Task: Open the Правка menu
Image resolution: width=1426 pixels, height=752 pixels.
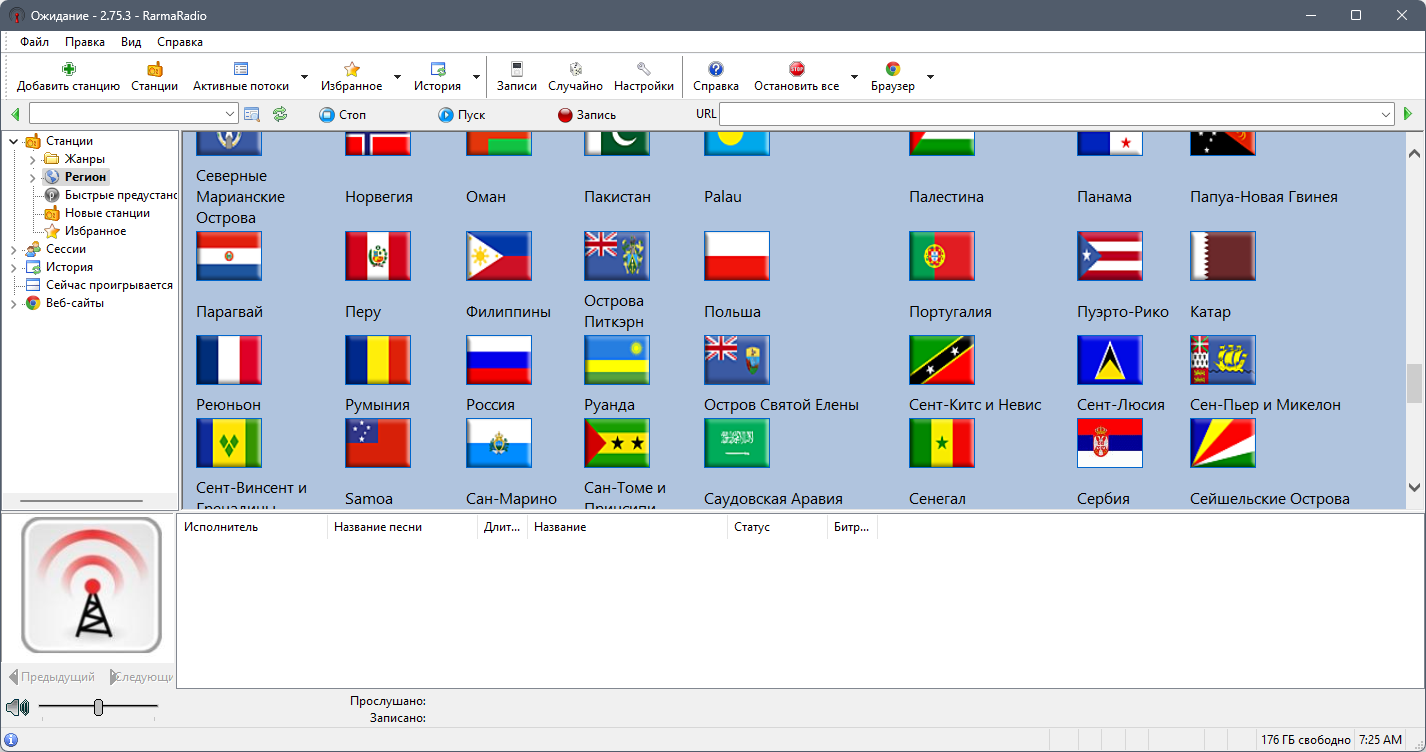Action: (x=85, y=42)
